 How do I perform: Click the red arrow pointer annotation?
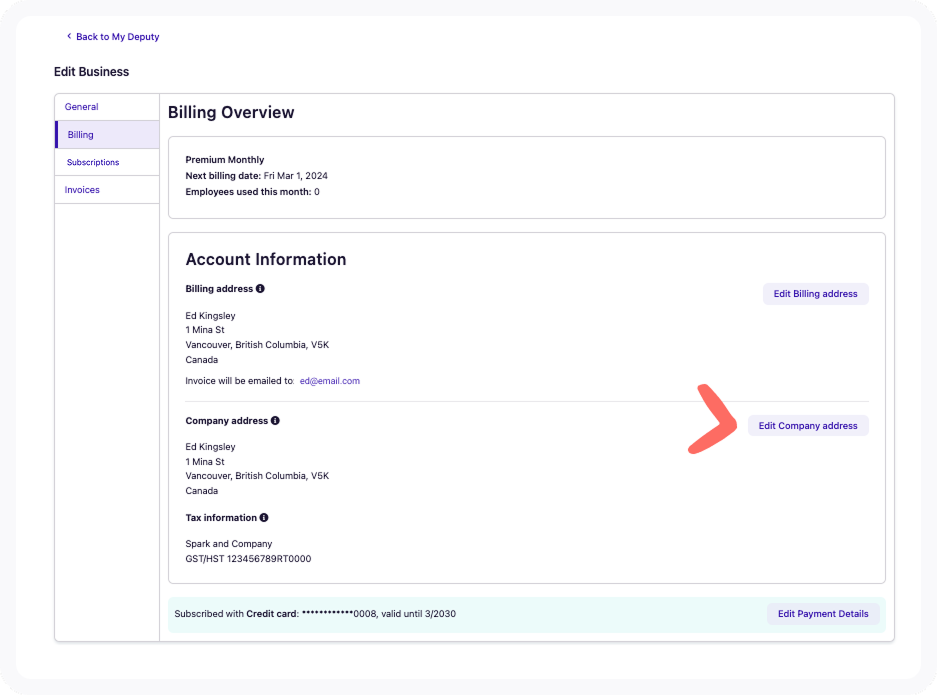click(714, 419)
